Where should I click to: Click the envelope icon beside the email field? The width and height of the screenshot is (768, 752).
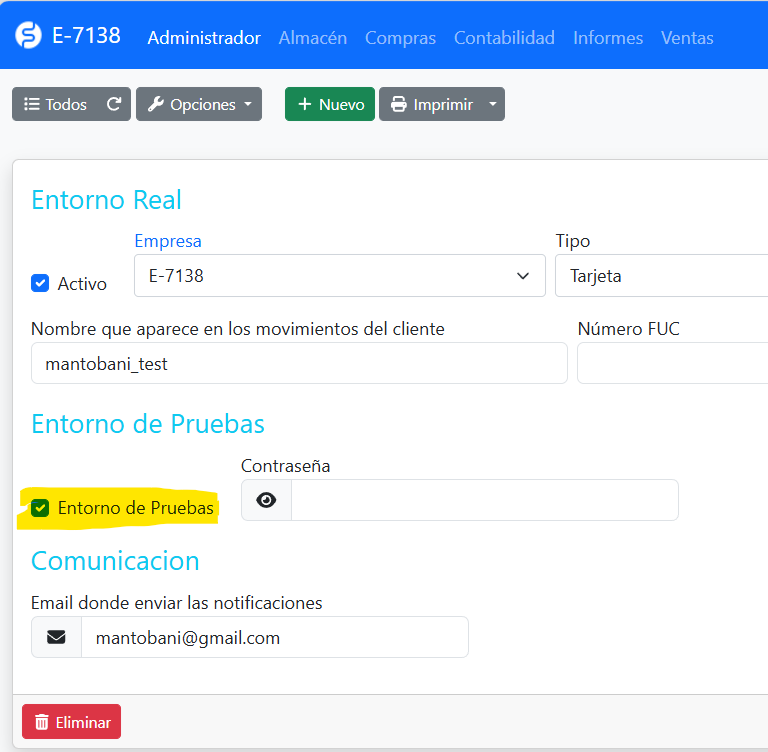click(56, 637)
